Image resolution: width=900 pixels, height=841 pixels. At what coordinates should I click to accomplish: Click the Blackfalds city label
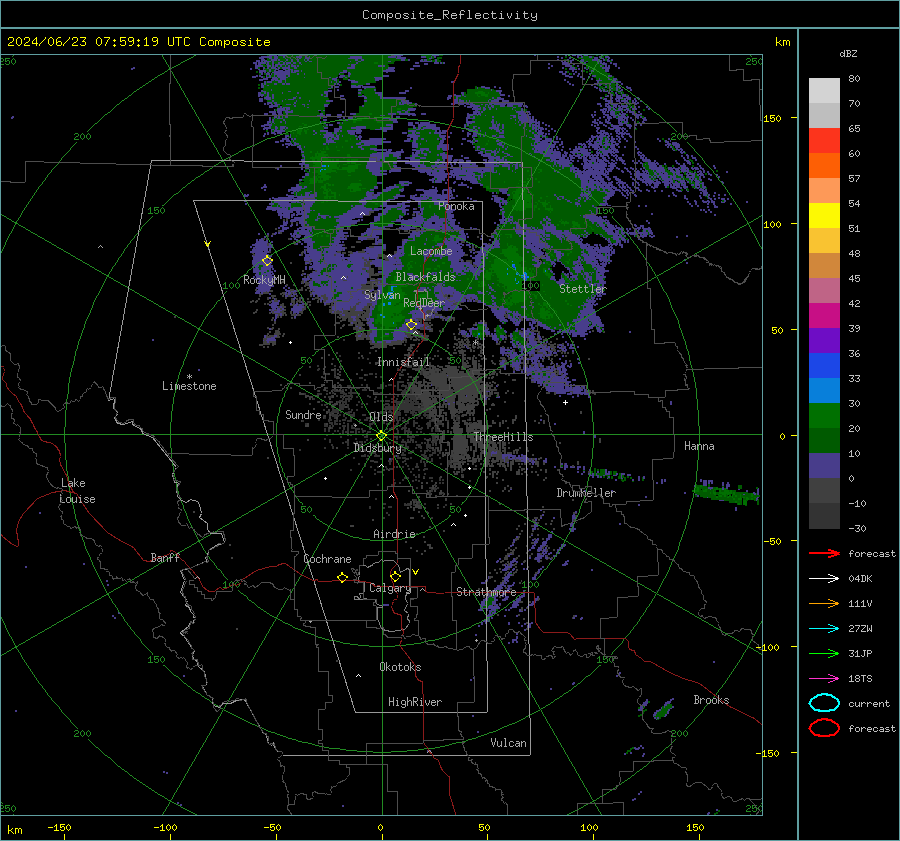click(x=425, y=277)
